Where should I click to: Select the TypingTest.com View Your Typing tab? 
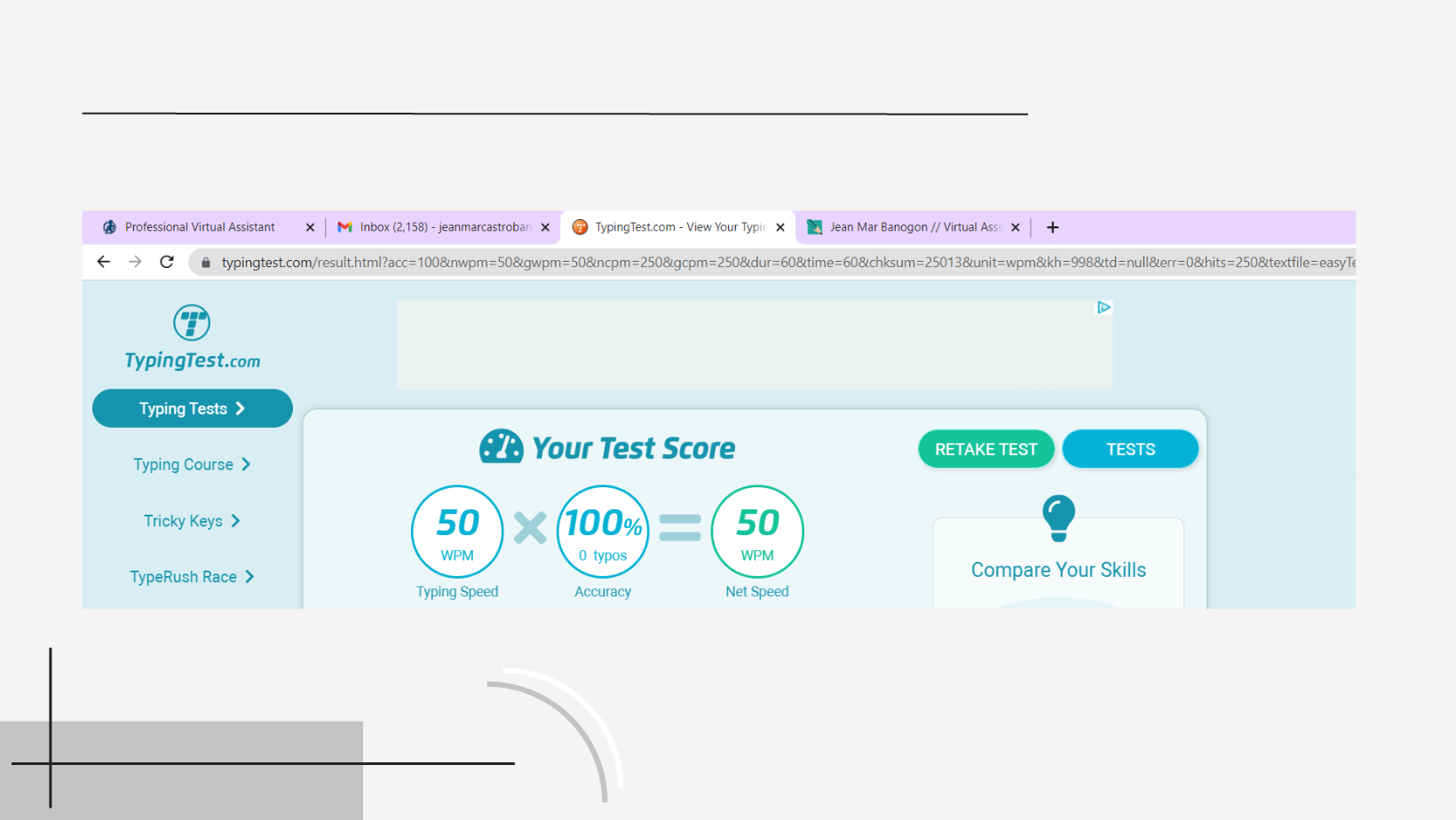[x=679, y=227]
